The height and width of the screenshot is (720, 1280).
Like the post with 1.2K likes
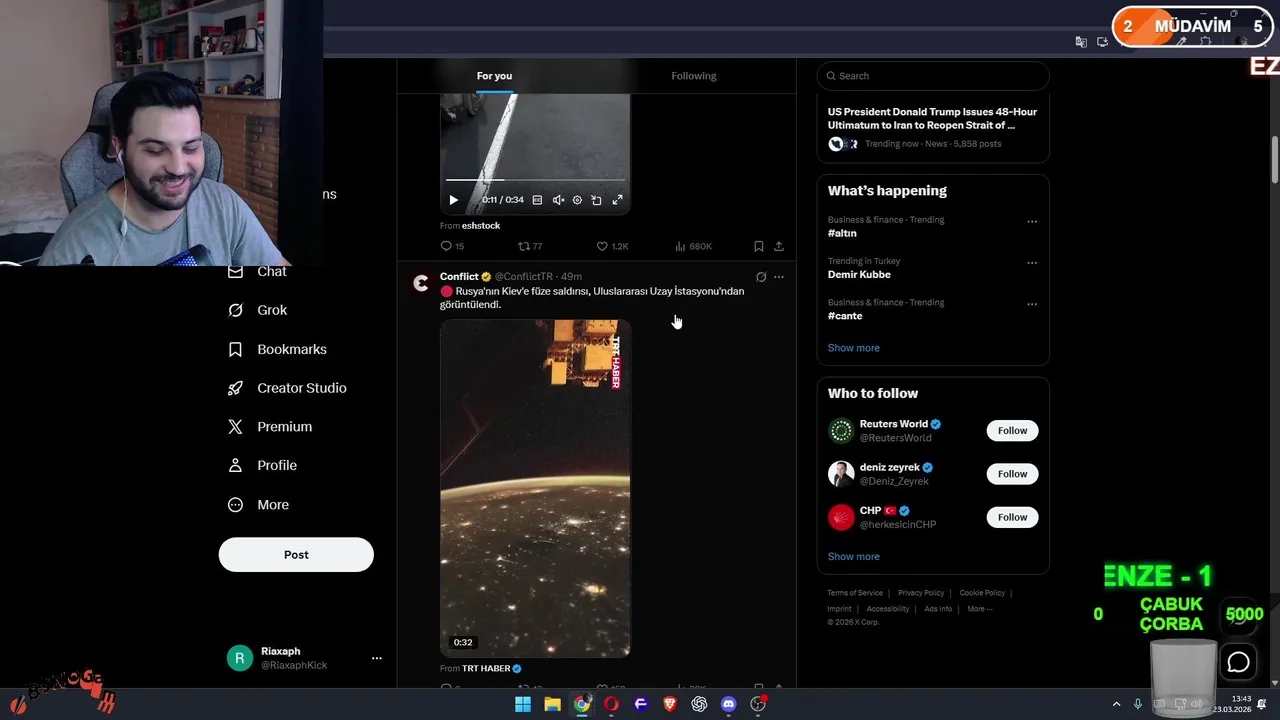(612, 246)
